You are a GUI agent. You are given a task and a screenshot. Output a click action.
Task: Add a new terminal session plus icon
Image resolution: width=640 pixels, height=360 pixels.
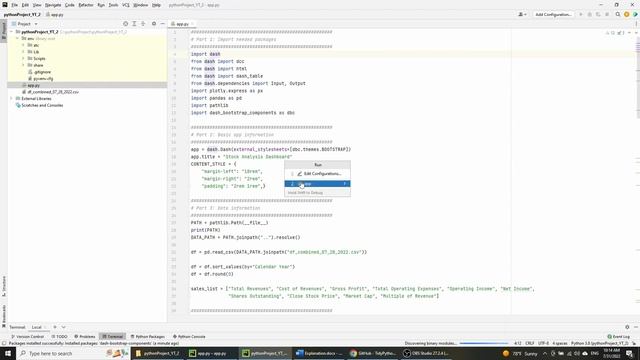click(55, 327)
